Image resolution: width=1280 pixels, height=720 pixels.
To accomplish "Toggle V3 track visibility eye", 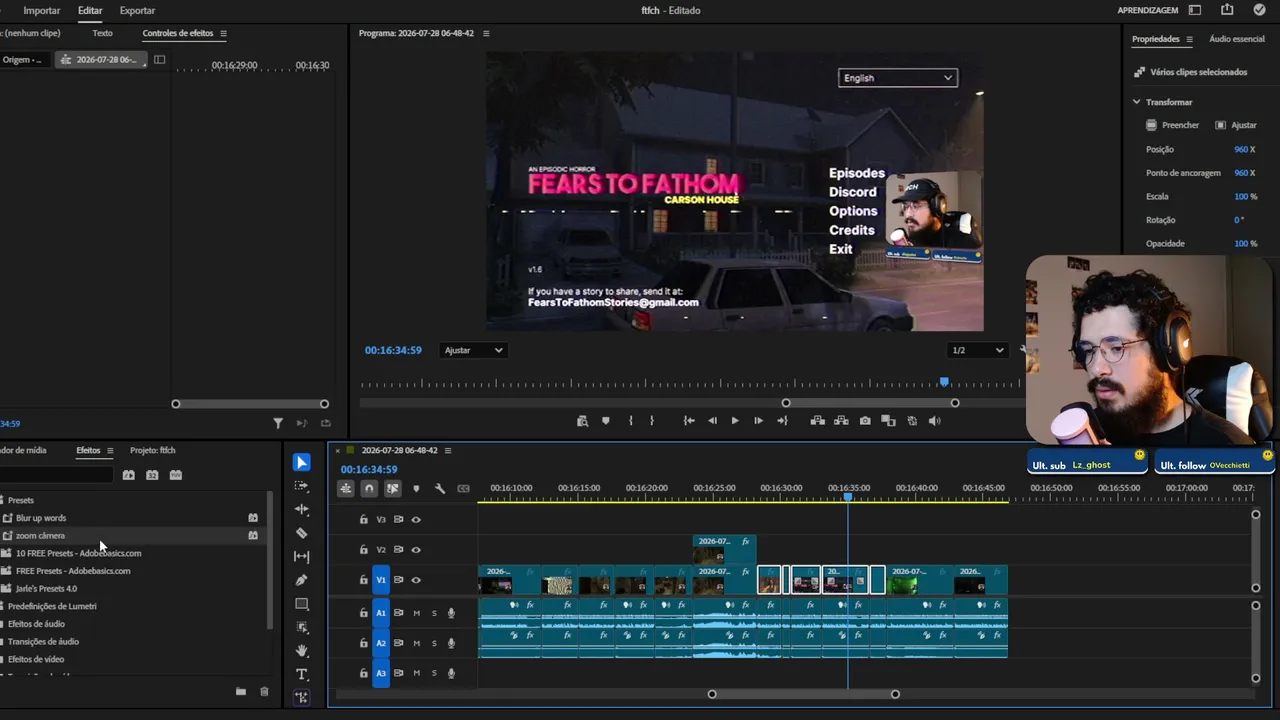I will [416, 520].
